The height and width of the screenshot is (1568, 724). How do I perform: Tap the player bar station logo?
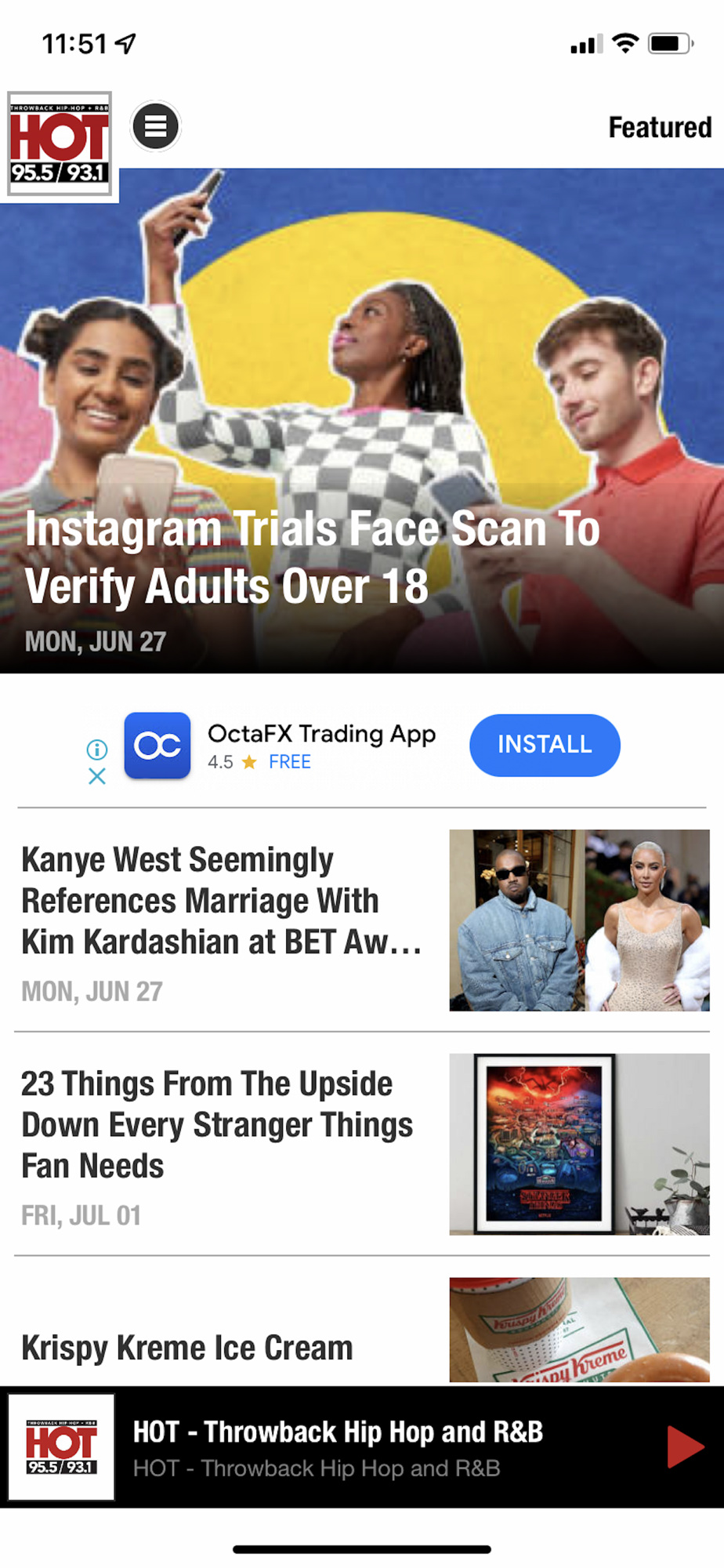[61, 1446]
